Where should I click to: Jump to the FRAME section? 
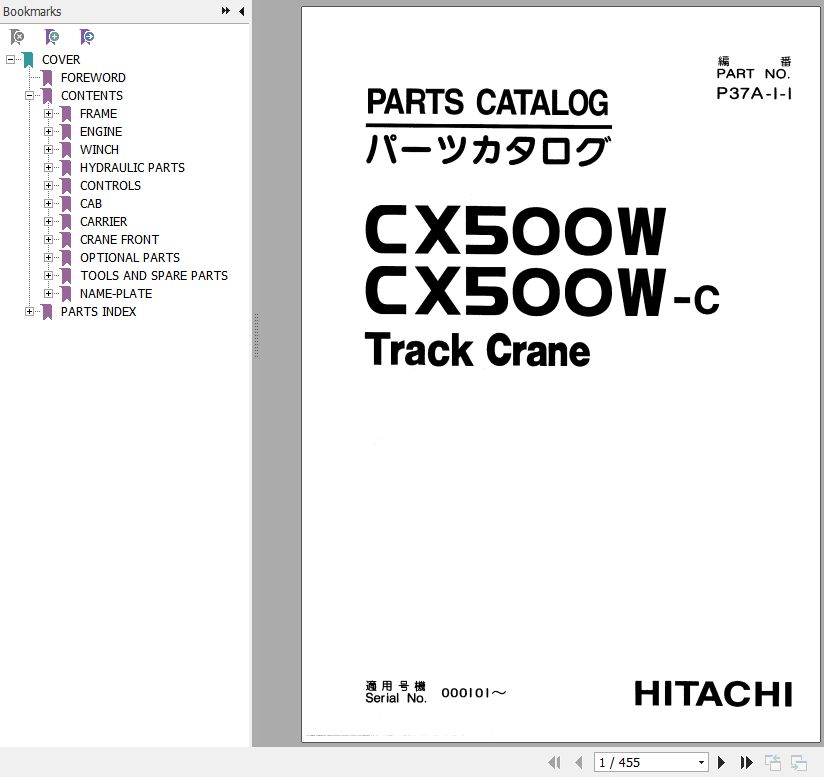pyautogui.click(x=98, y=113)
